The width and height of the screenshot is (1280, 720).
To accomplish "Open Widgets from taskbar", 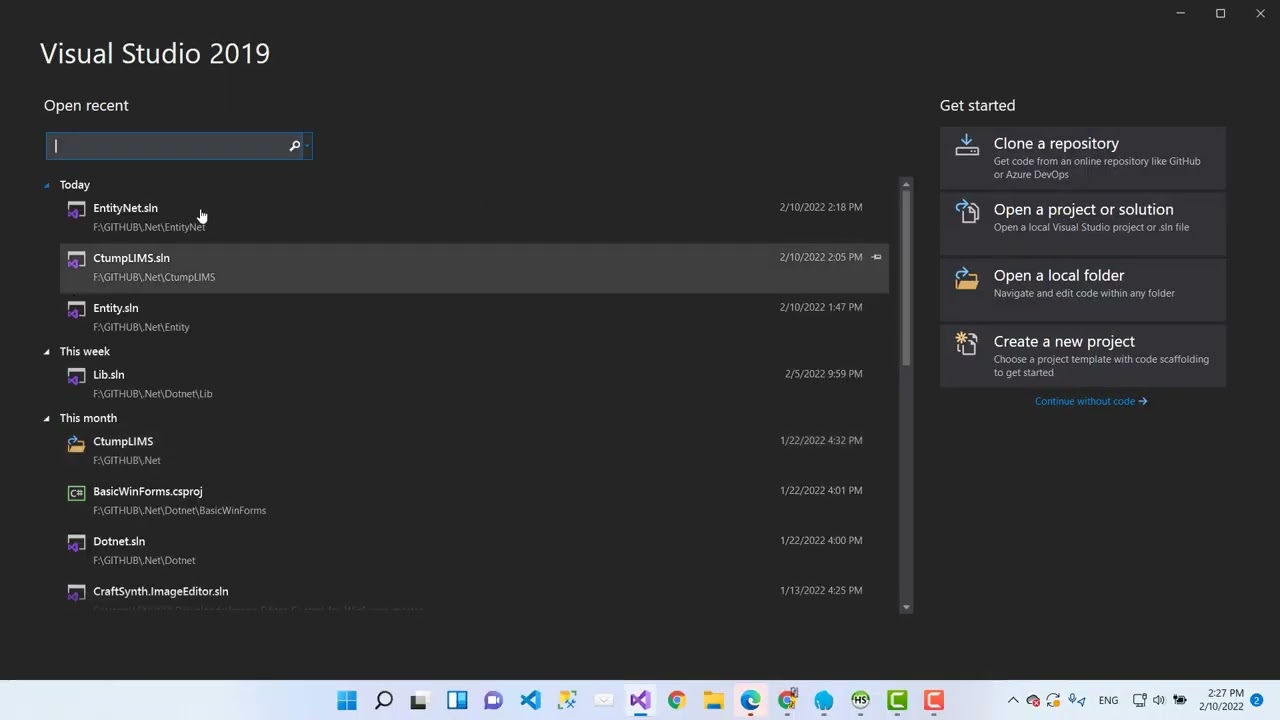I will click(457, 700).
